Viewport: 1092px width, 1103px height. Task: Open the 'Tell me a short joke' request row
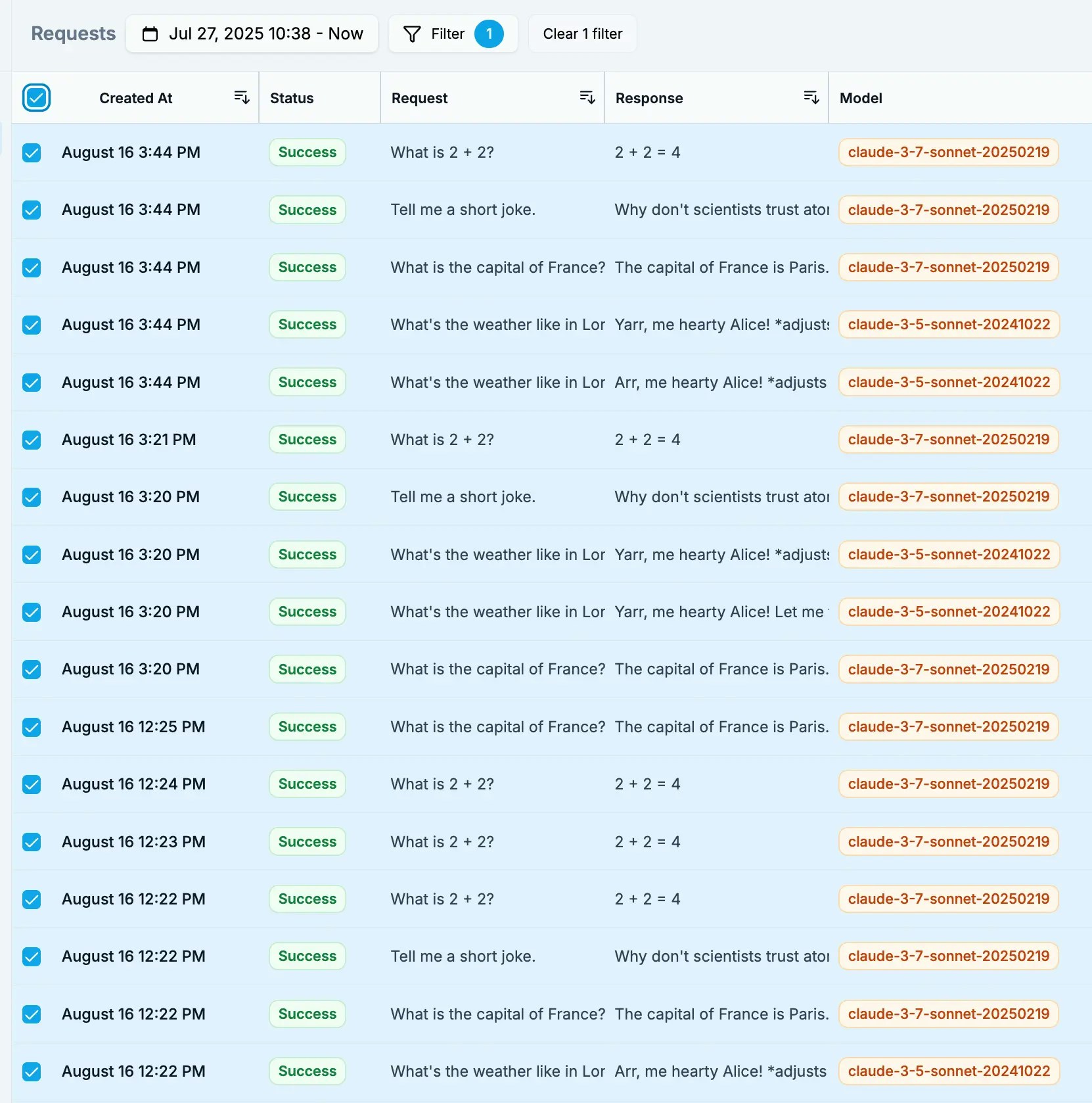point(463,210)
